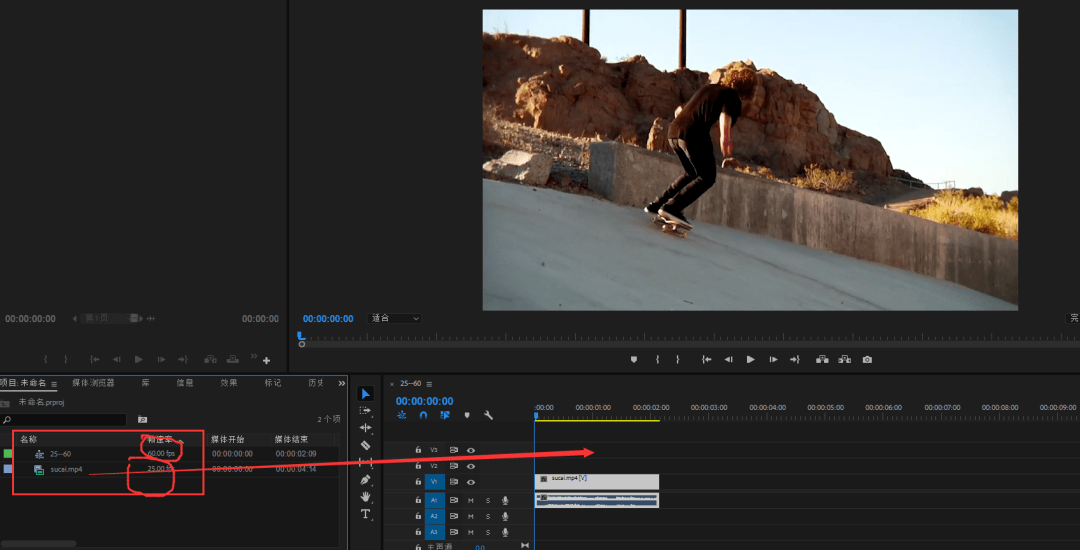Toggle V2 track output eye
This screenshot has width=1080, height=550.
click(x=471, y=466)
